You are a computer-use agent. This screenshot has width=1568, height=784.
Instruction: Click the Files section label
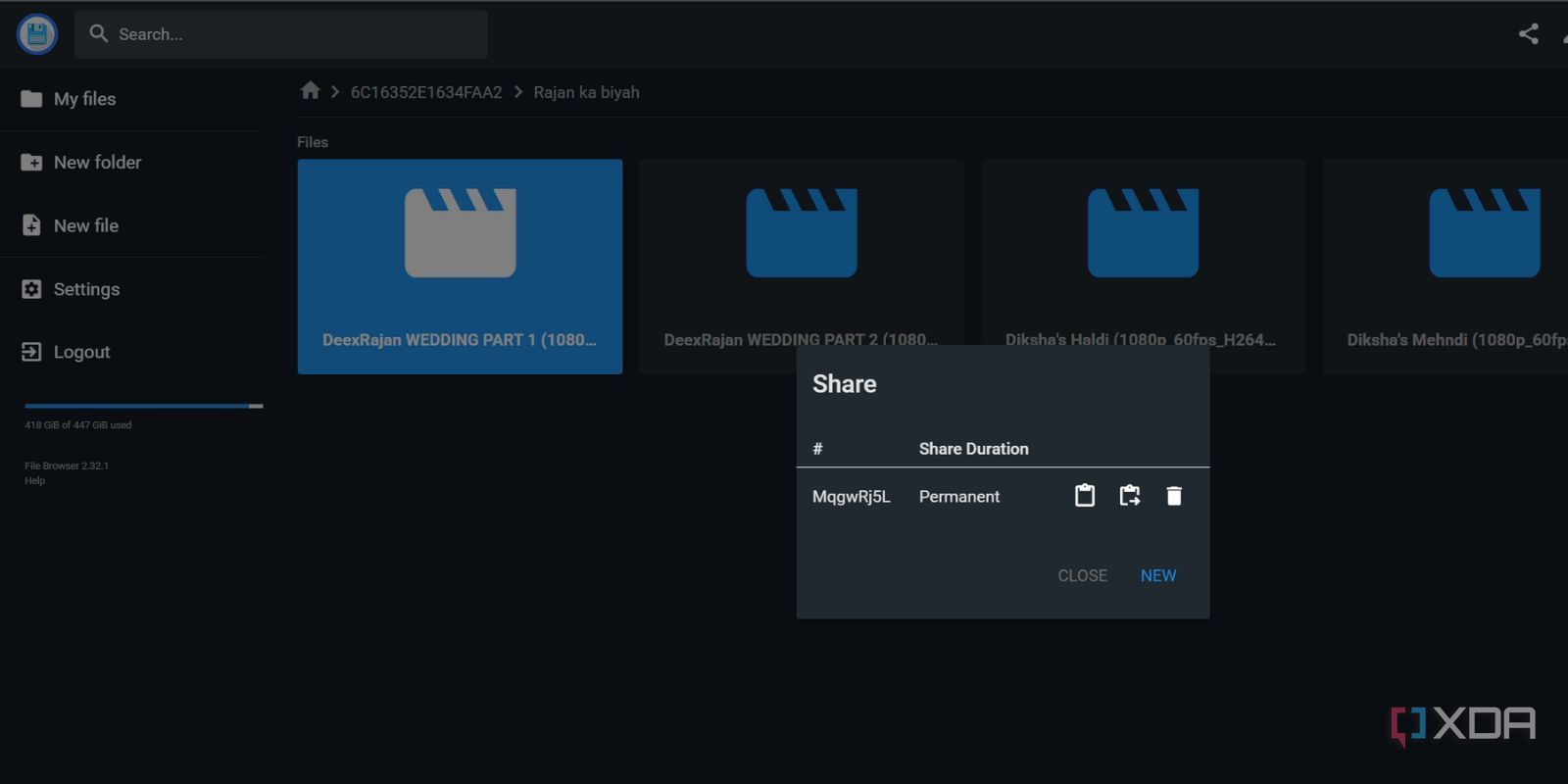pos(313,142)
